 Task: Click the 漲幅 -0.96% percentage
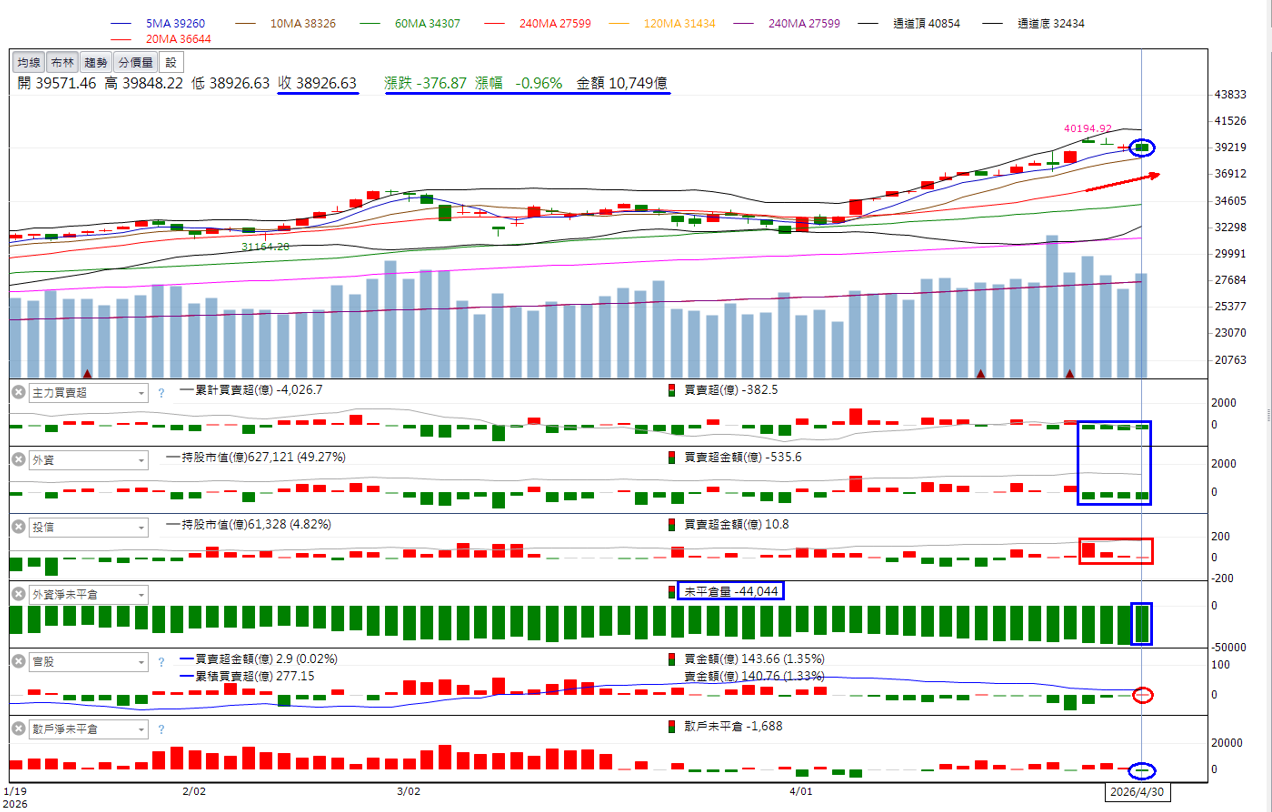click(519, 84)
